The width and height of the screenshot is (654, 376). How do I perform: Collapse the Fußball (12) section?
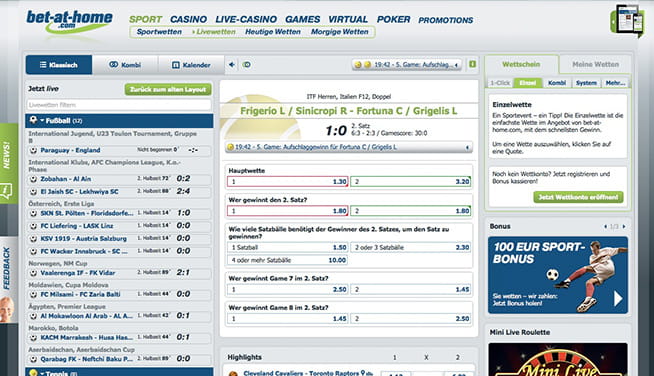pyautogui.click(x=119, y=121)
